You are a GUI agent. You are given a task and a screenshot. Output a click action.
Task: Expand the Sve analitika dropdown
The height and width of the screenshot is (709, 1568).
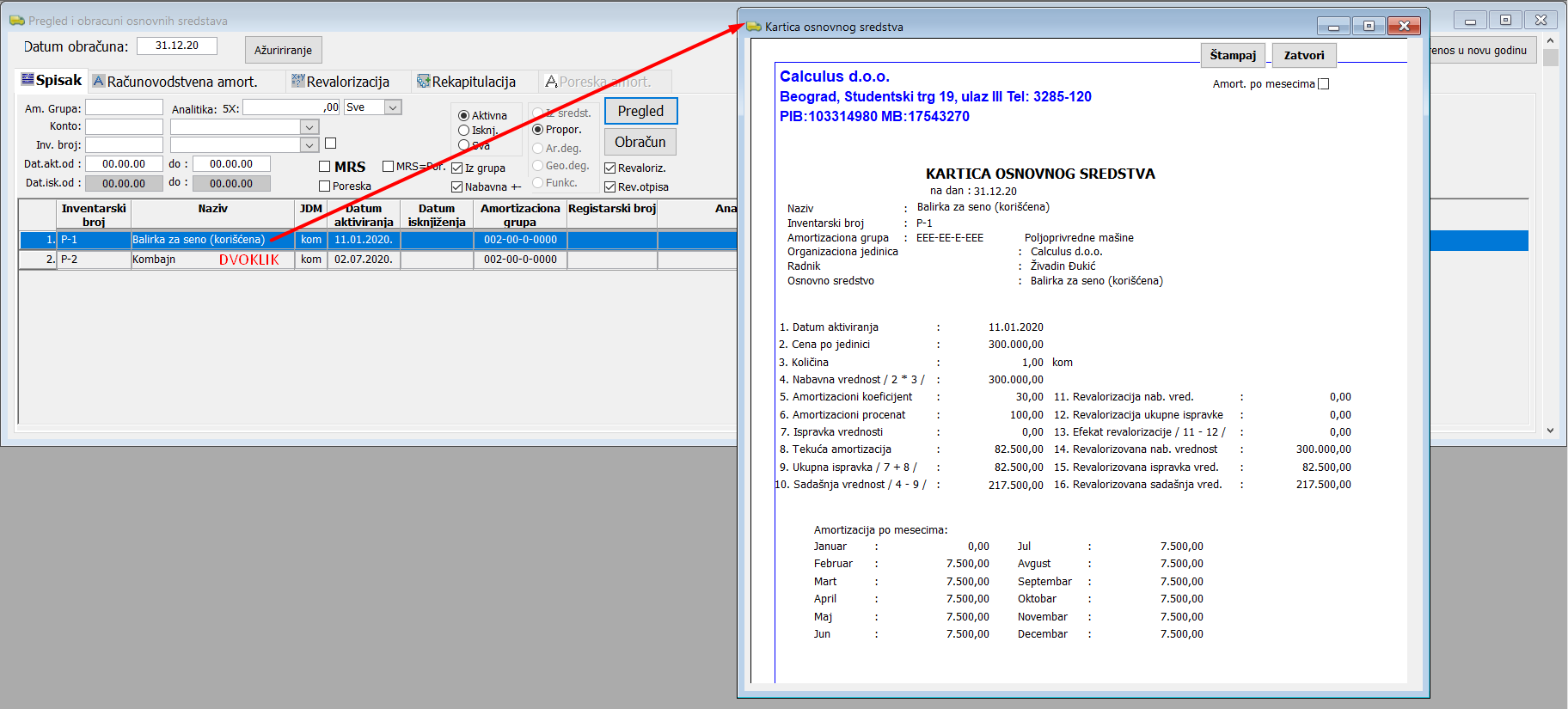point(393,107)
